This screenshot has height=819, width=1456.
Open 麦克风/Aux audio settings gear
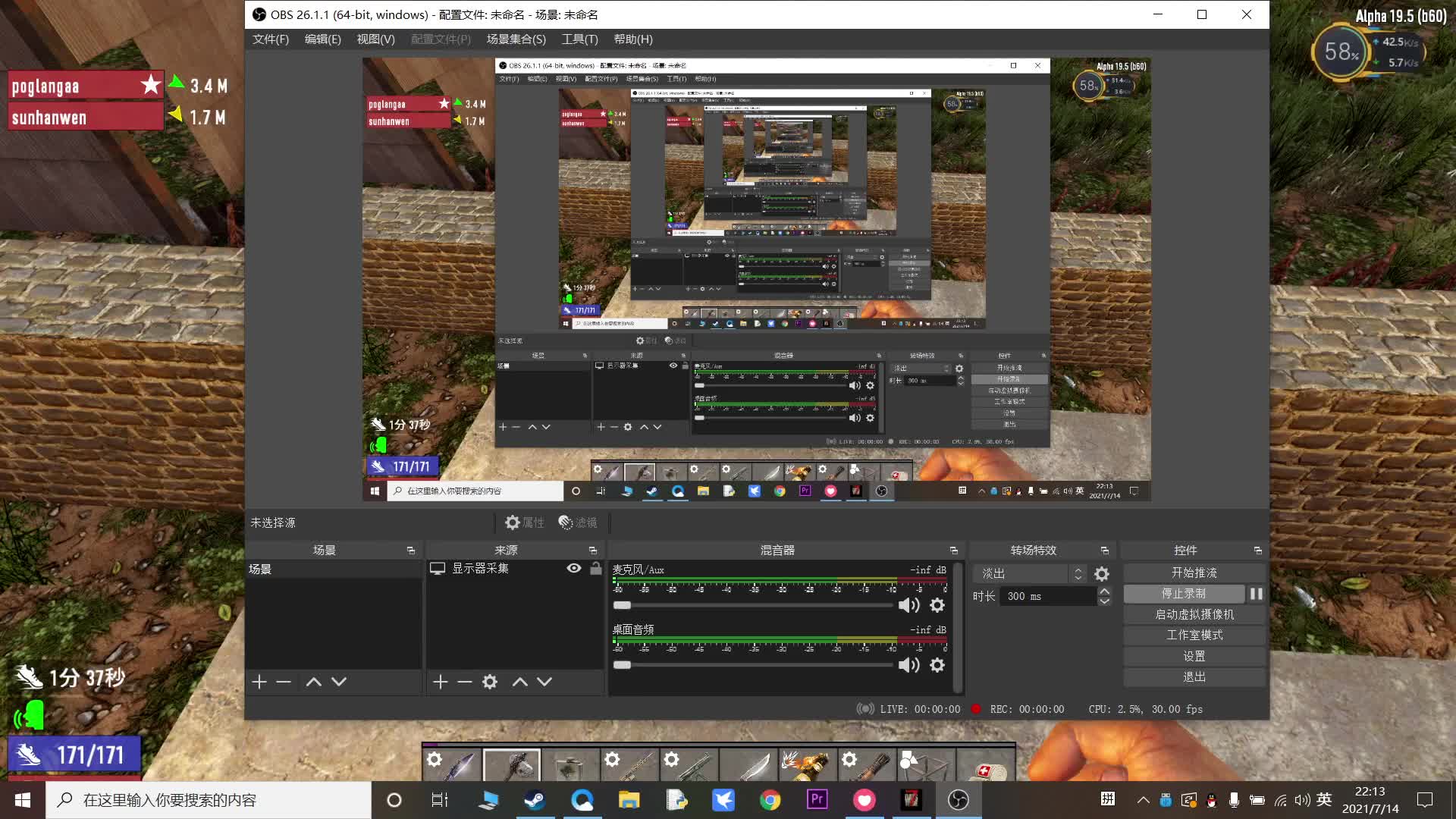coord(937,605)
